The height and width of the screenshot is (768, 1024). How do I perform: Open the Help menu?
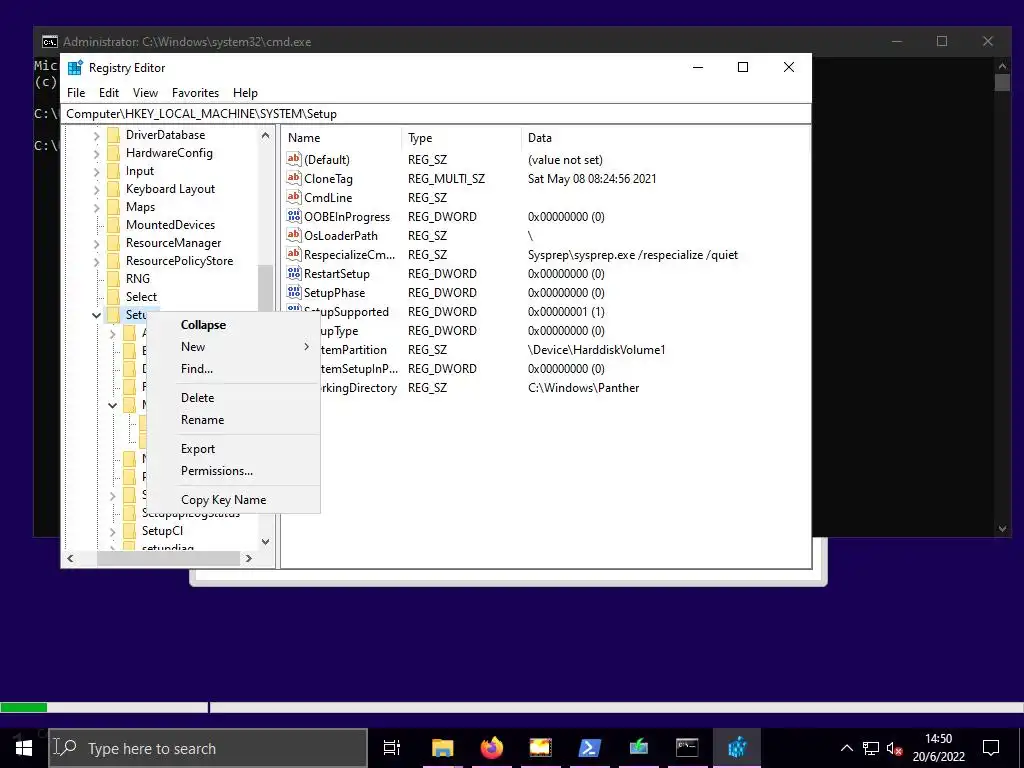coord(246,93)
